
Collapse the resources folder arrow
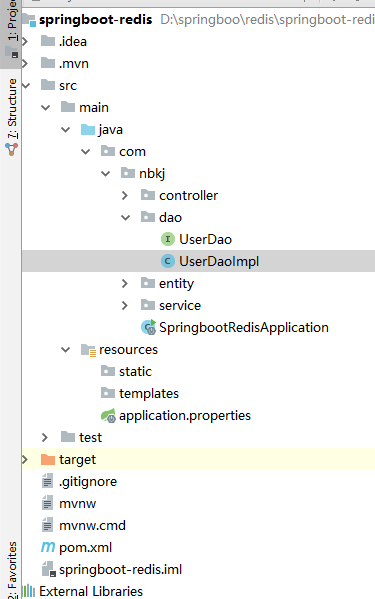point(66,350)
